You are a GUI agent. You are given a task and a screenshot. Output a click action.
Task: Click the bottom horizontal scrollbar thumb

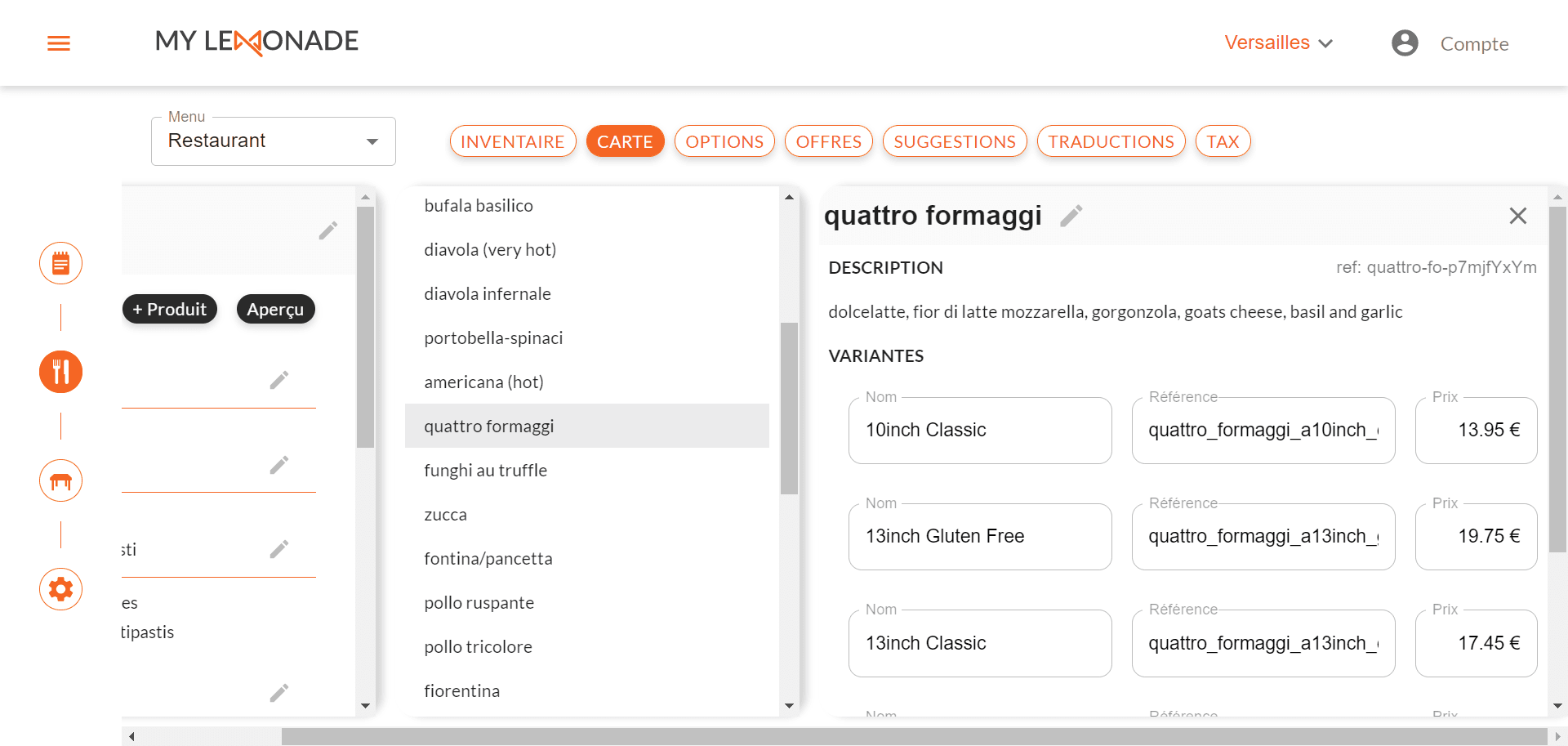[914, 736]
